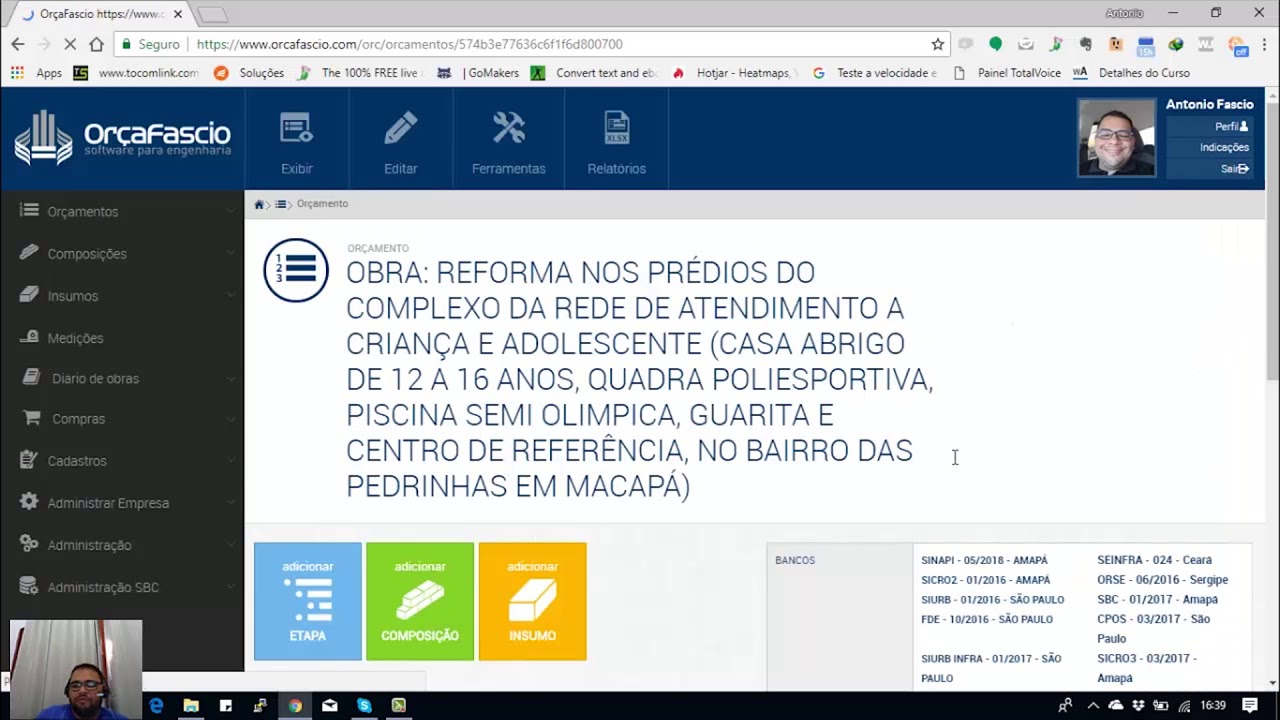The height and width of the screenshot is (720, 1280).
Task: Expand the Composições sidebar chevron
Action: 231,253
